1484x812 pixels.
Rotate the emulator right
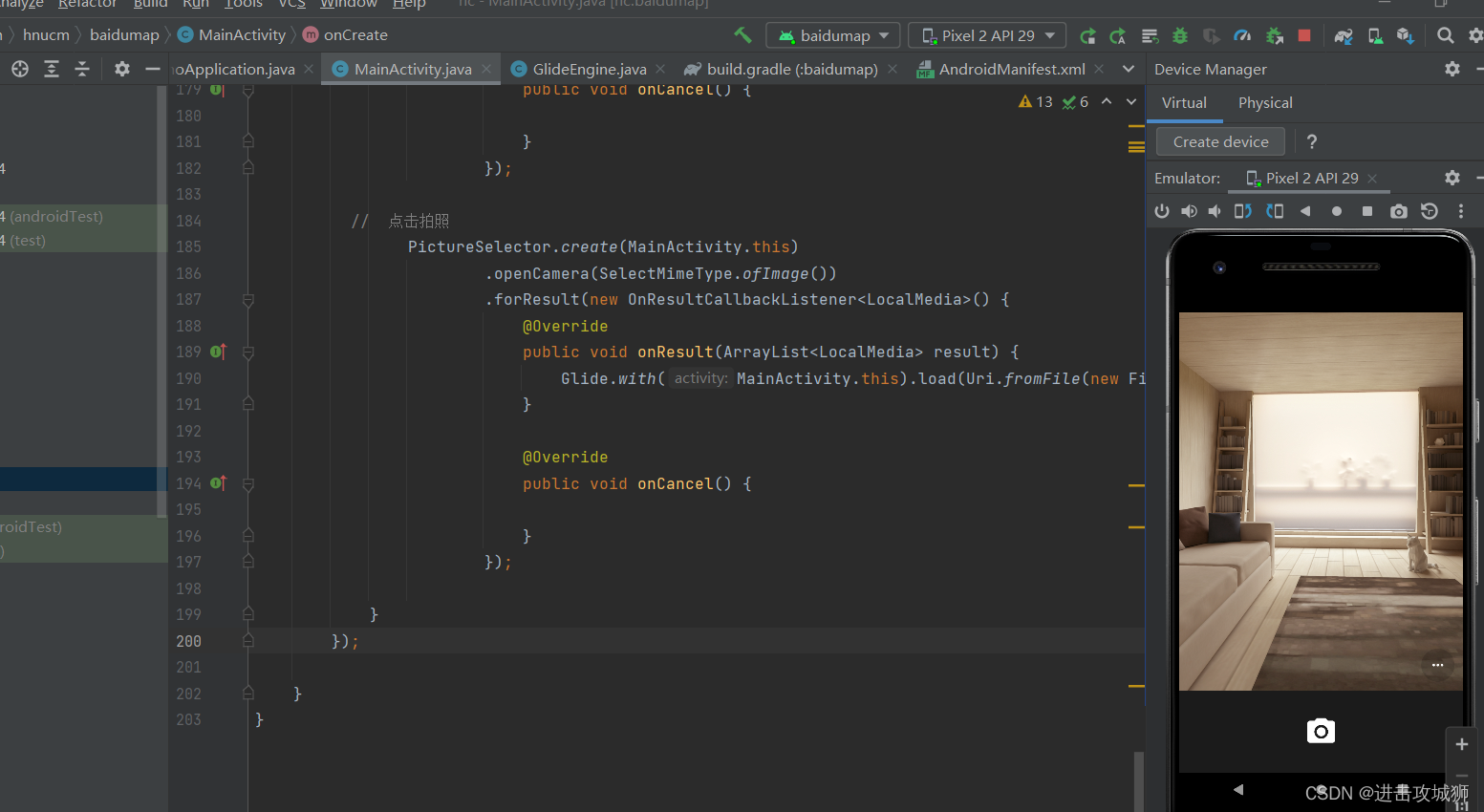(x=1275, y=211)
